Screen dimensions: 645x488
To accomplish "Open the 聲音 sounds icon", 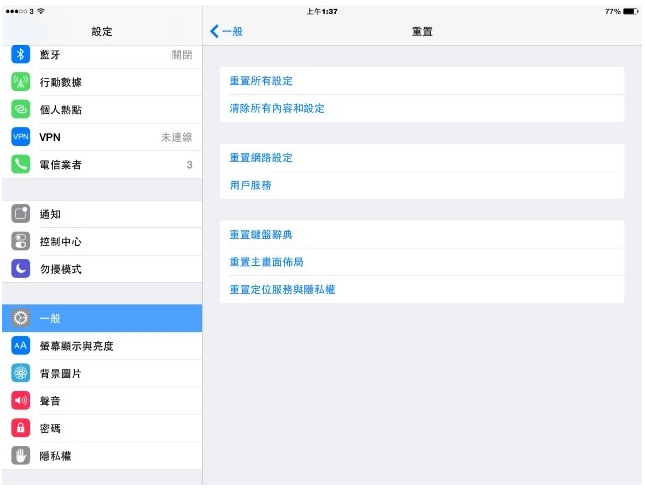I will (x=21, y=400).
